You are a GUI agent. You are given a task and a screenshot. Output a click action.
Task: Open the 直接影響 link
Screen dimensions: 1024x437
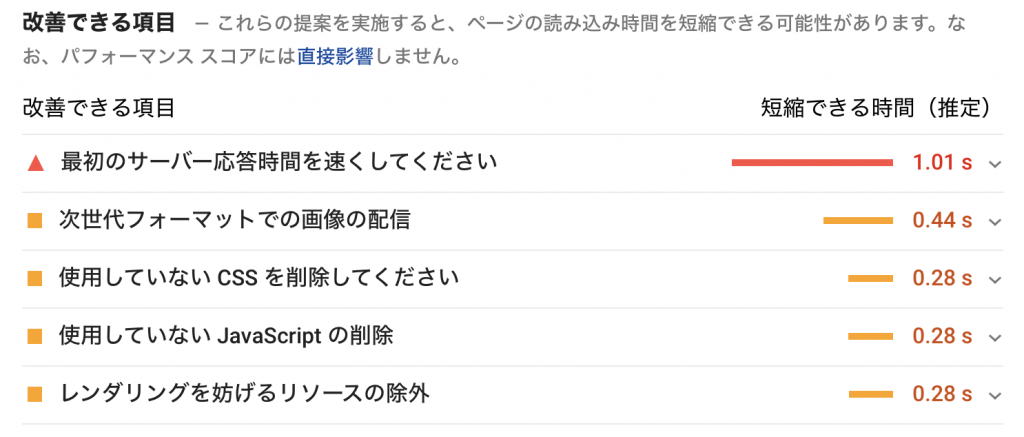[x=335, y=57]
